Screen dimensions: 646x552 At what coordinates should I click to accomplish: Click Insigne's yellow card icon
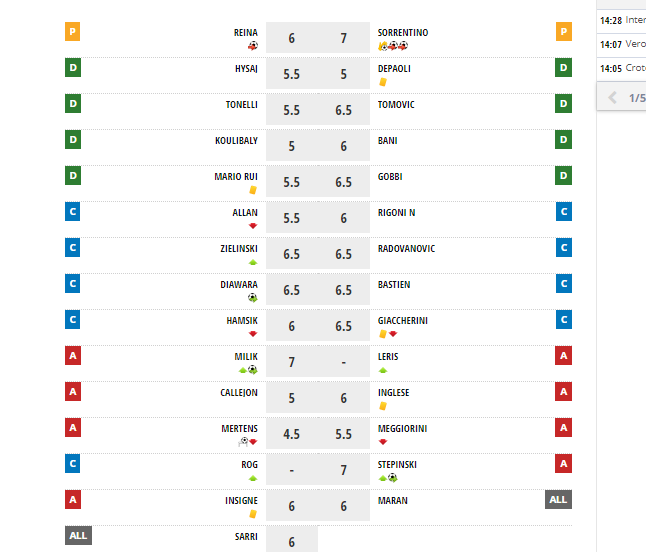[x=253, y=513]
